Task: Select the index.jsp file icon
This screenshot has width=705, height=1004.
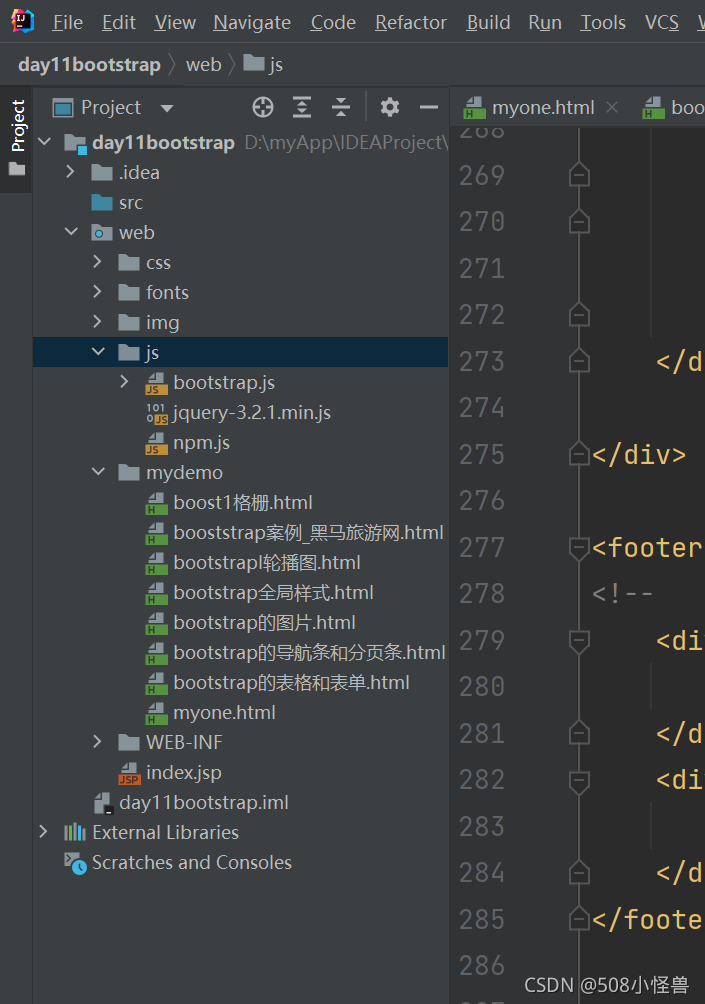Action: (x=129, y=773)
